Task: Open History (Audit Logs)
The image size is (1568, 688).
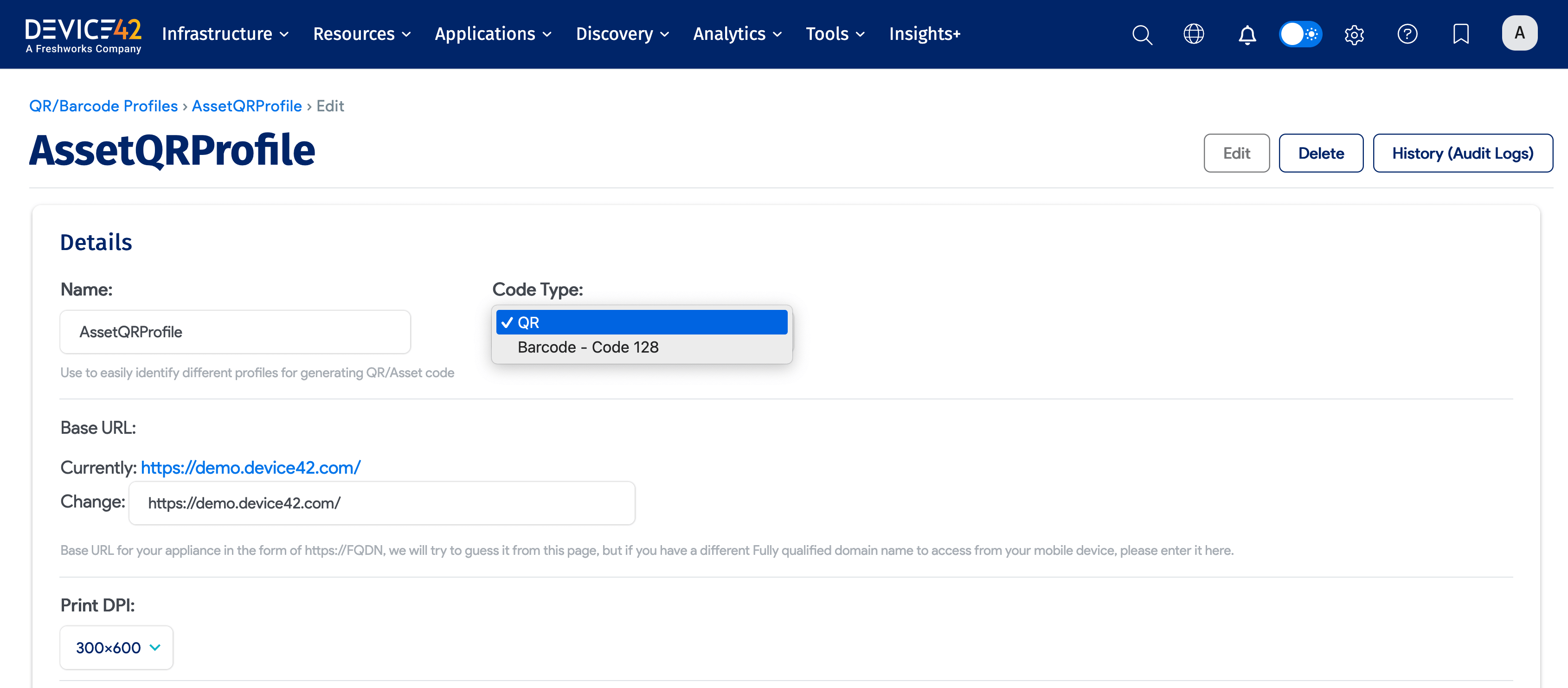Action: 1462,154
